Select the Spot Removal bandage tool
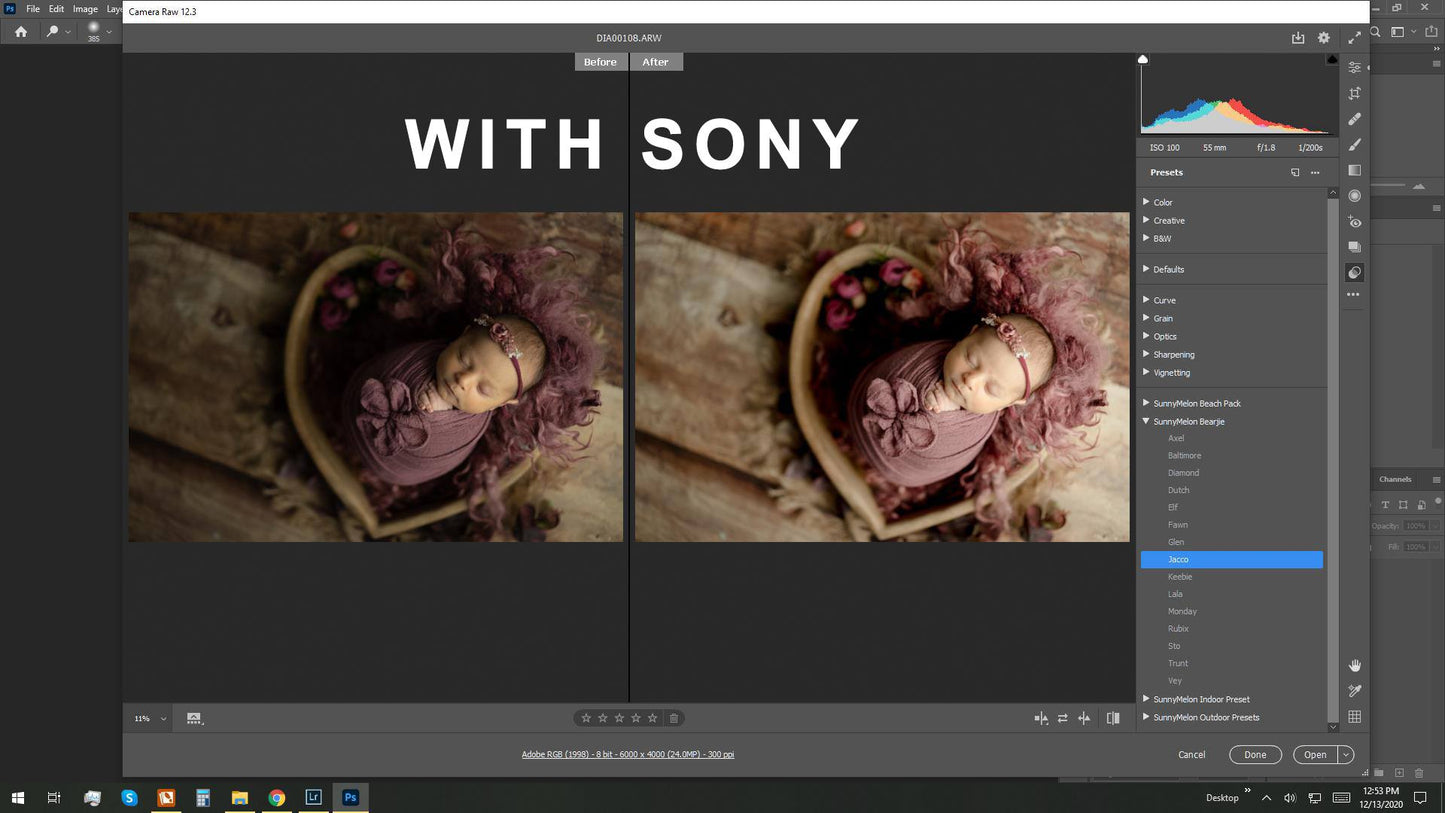1445x813 pixels. coord(1354,119)
